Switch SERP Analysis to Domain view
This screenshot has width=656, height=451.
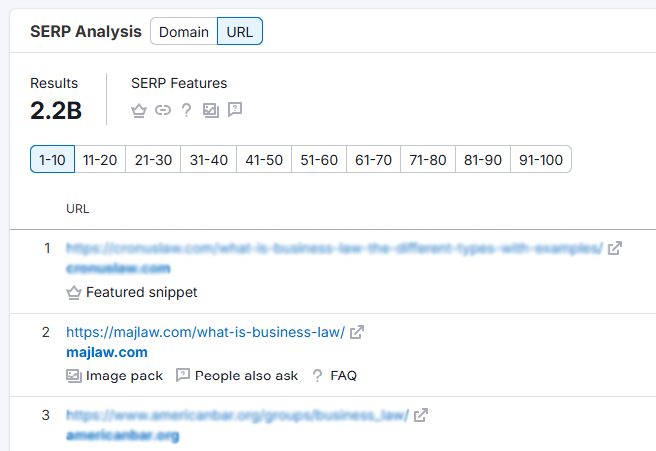pyautogui.click(x=184, y=31)
